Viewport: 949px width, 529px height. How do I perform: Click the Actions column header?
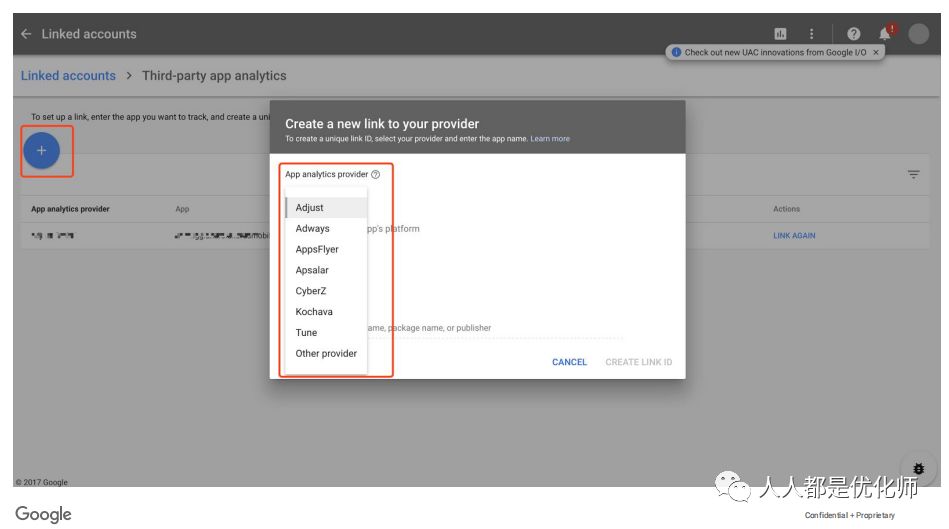pos(786,209)
